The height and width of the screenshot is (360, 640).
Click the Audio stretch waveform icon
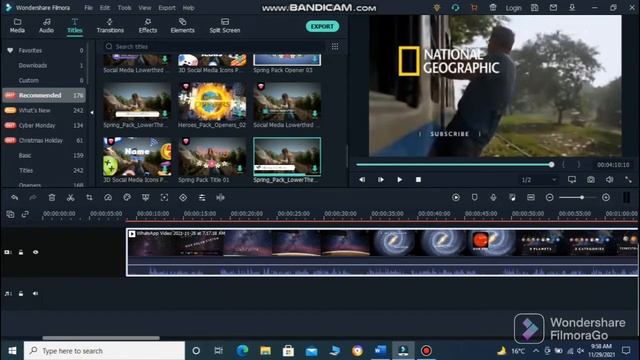click(220, 198)
